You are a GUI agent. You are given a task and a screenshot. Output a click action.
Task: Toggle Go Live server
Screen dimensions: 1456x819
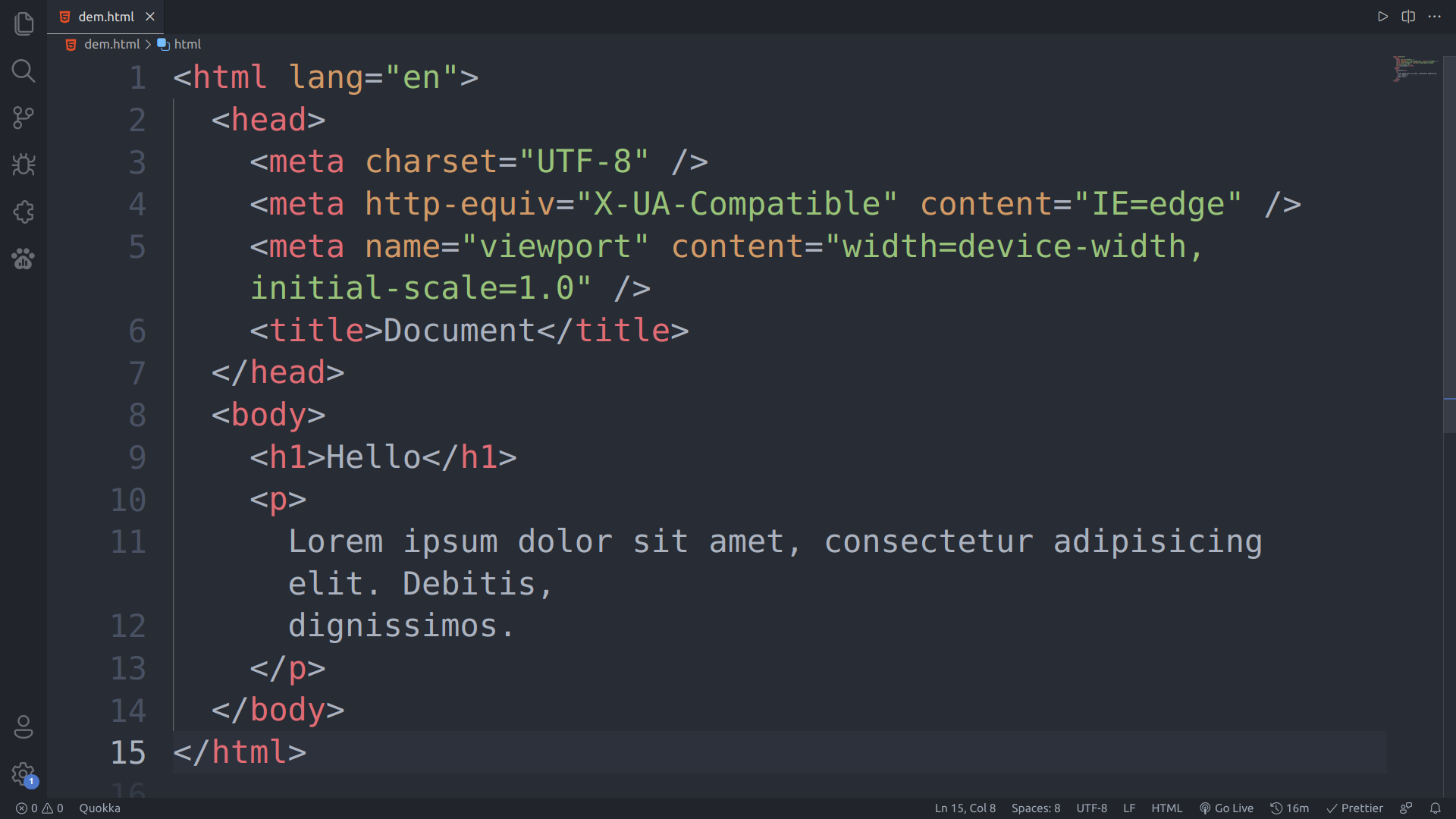1226,808
